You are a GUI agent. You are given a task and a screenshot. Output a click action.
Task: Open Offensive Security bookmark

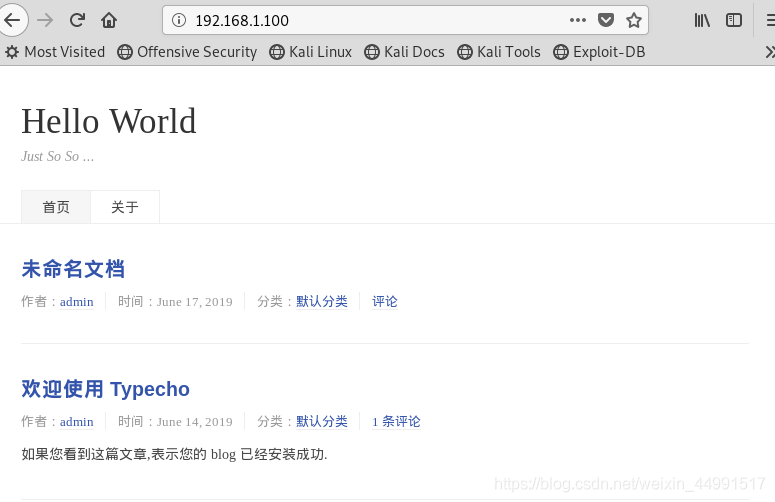pyautogui.click(x=187, y=52)
